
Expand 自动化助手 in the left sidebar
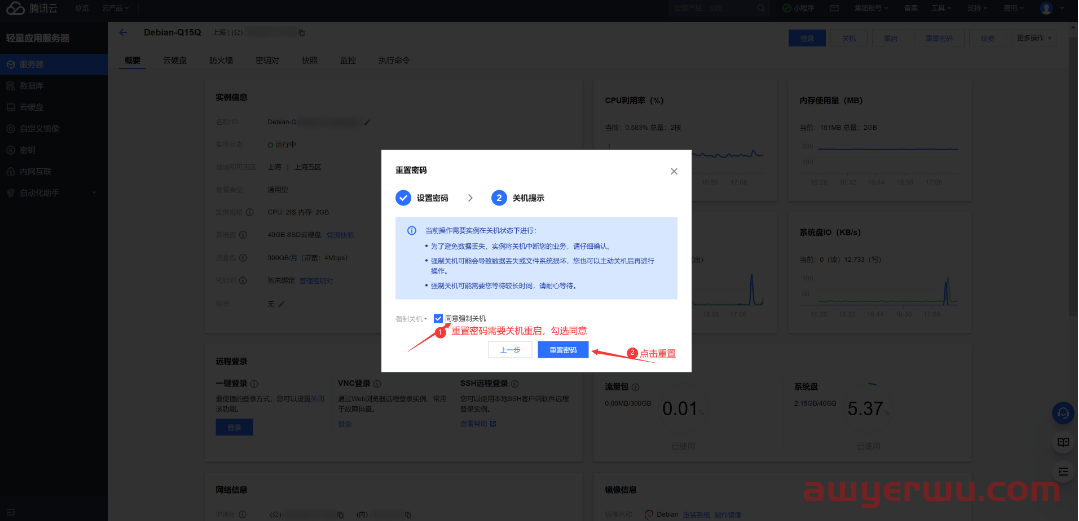54,193
